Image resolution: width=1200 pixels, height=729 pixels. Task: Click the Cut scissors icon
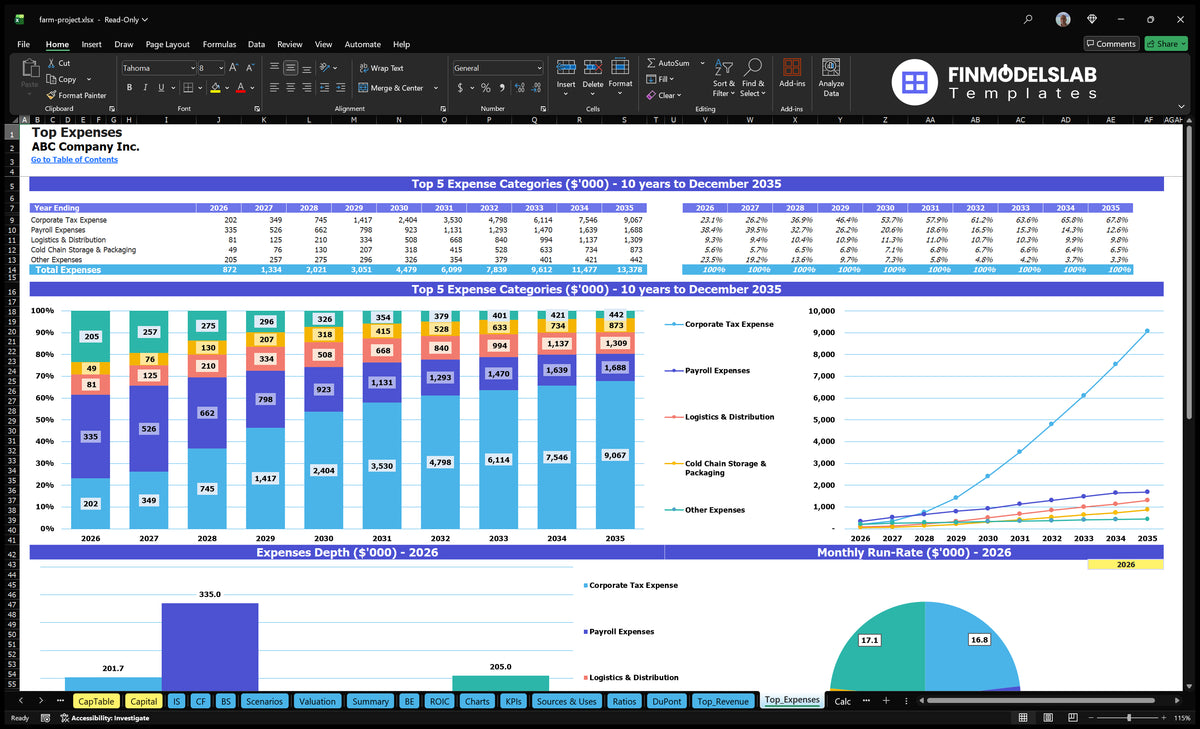pyautogui.click(x=51, y=63)
